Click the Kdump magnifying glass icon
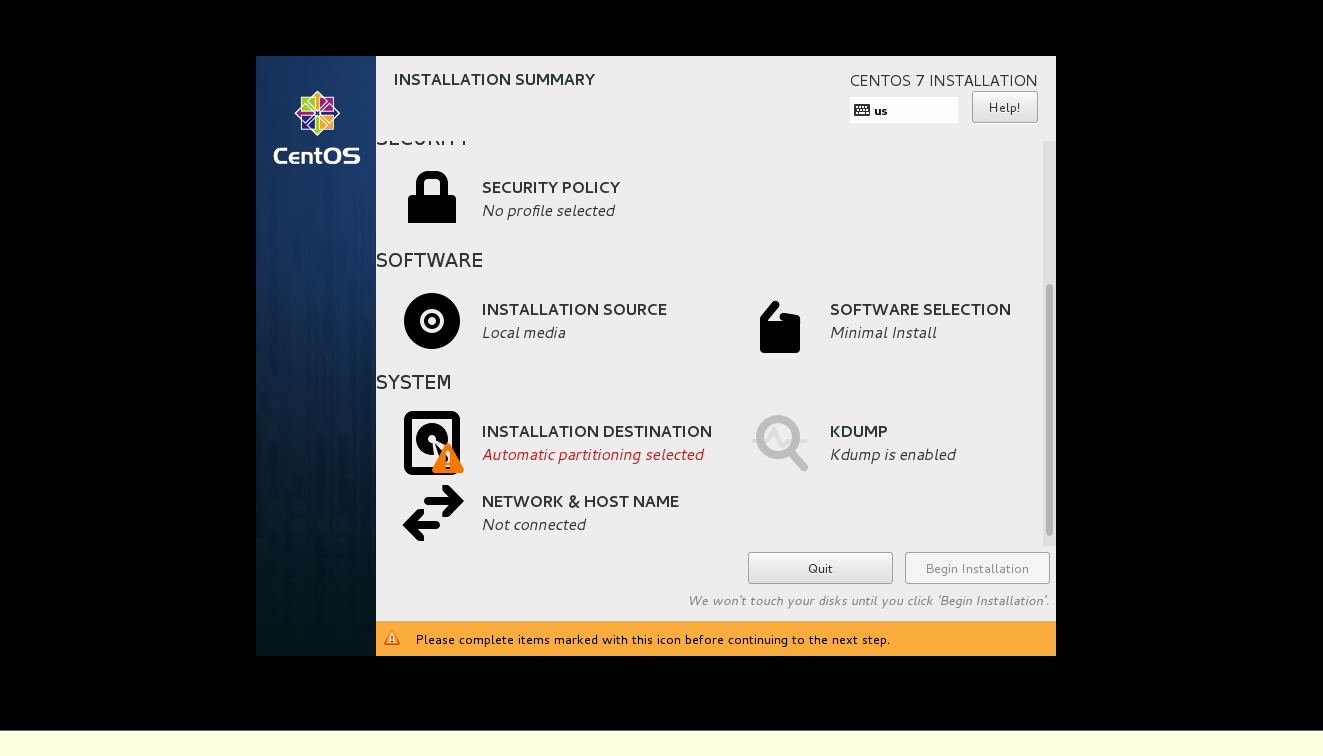 point(780,442)
